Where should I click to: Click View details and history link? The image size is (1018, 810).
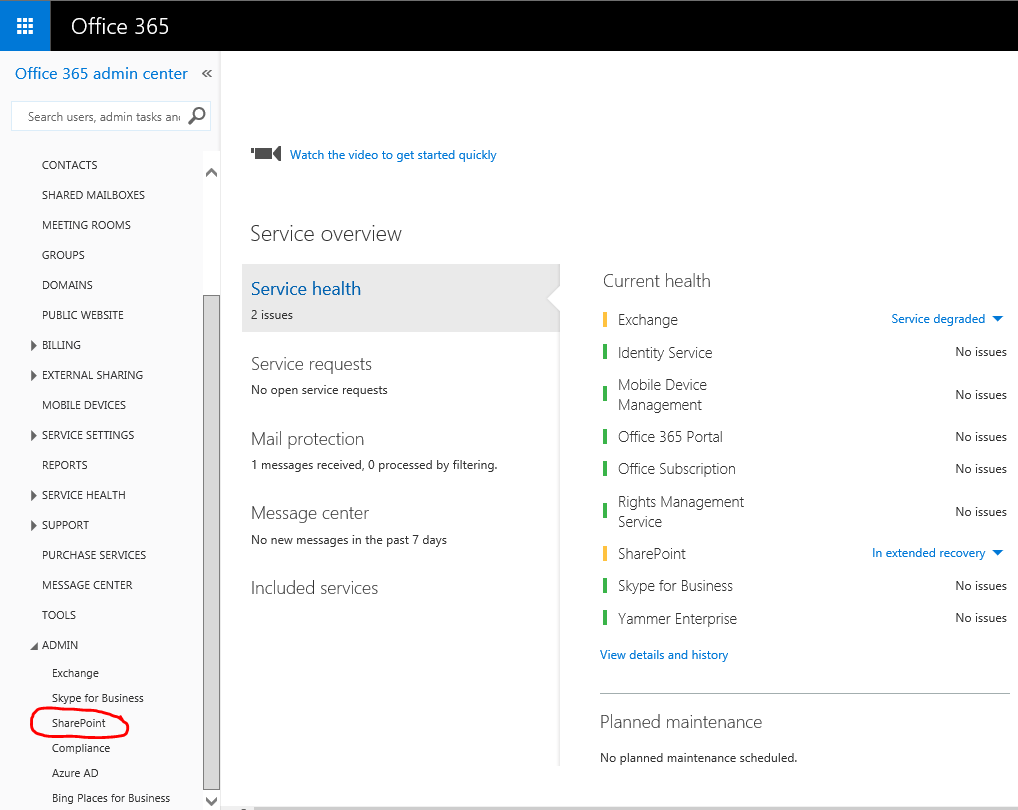(x=664, y=655)
